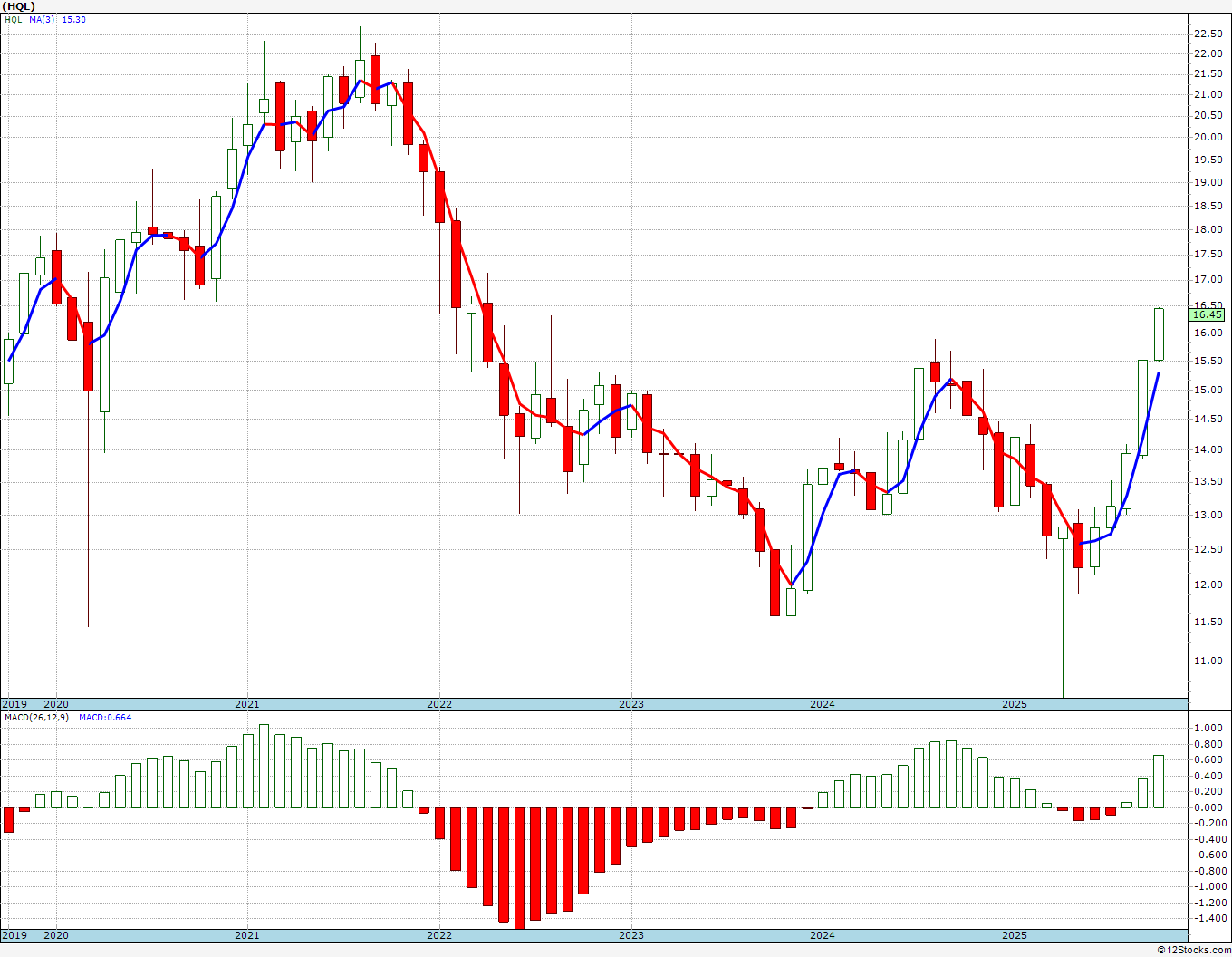Click the 1.000 MACD axis label
The width and height of the screenshot is (1232, 957).
click(x=1208, y=728)
